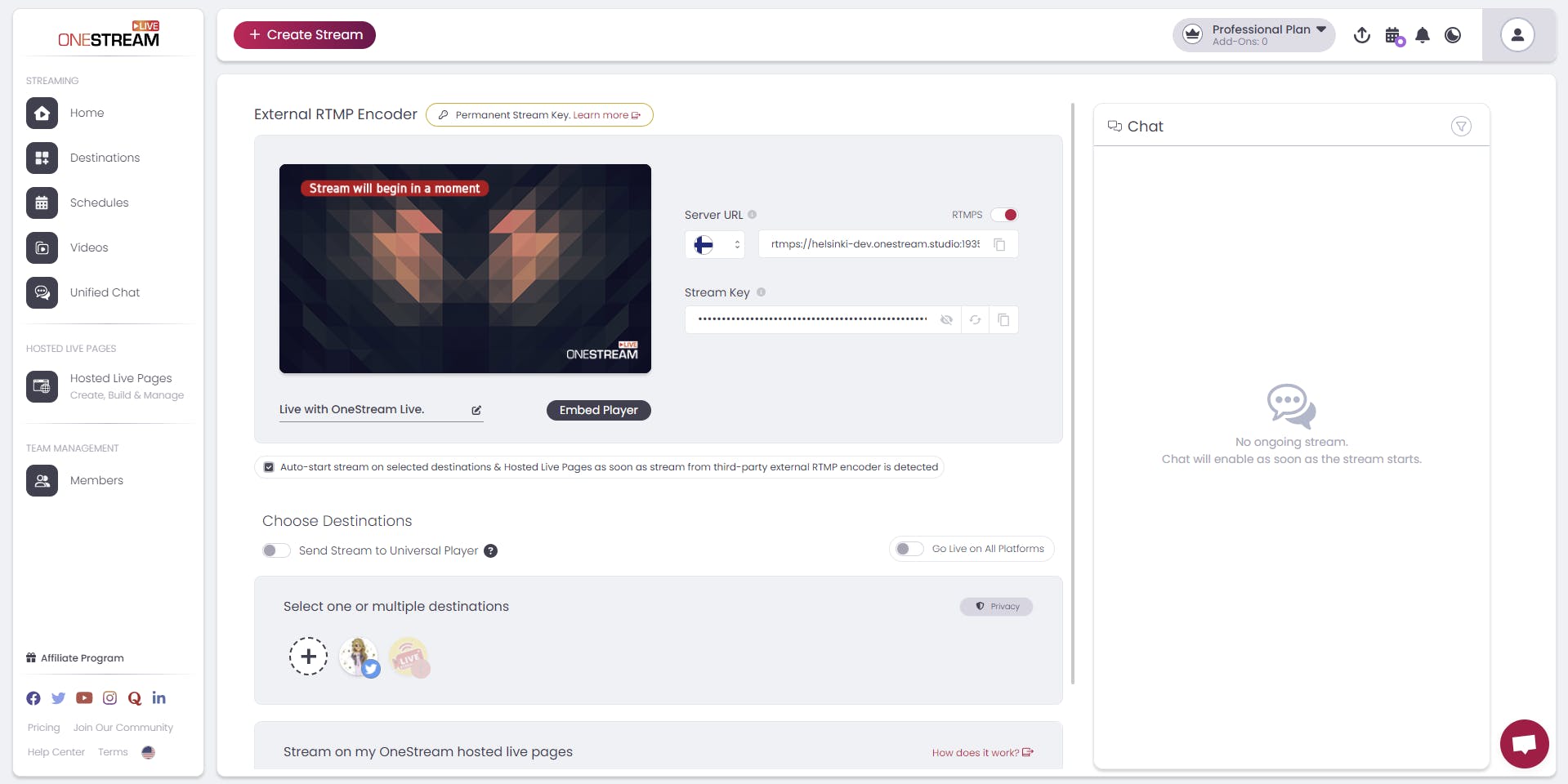
Task: Click the main panel vertical scrollbar
Action: tap(1073, 394)
